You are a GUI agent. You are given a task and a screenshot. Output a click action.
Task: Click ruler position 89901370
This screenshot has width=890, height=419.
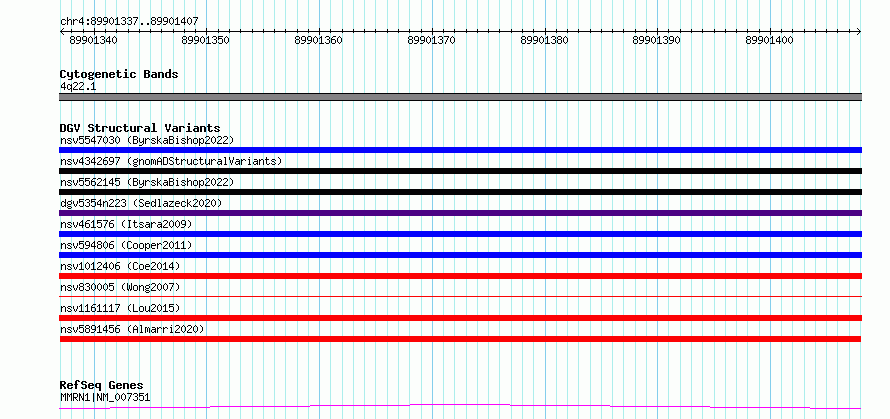point(431,40)
